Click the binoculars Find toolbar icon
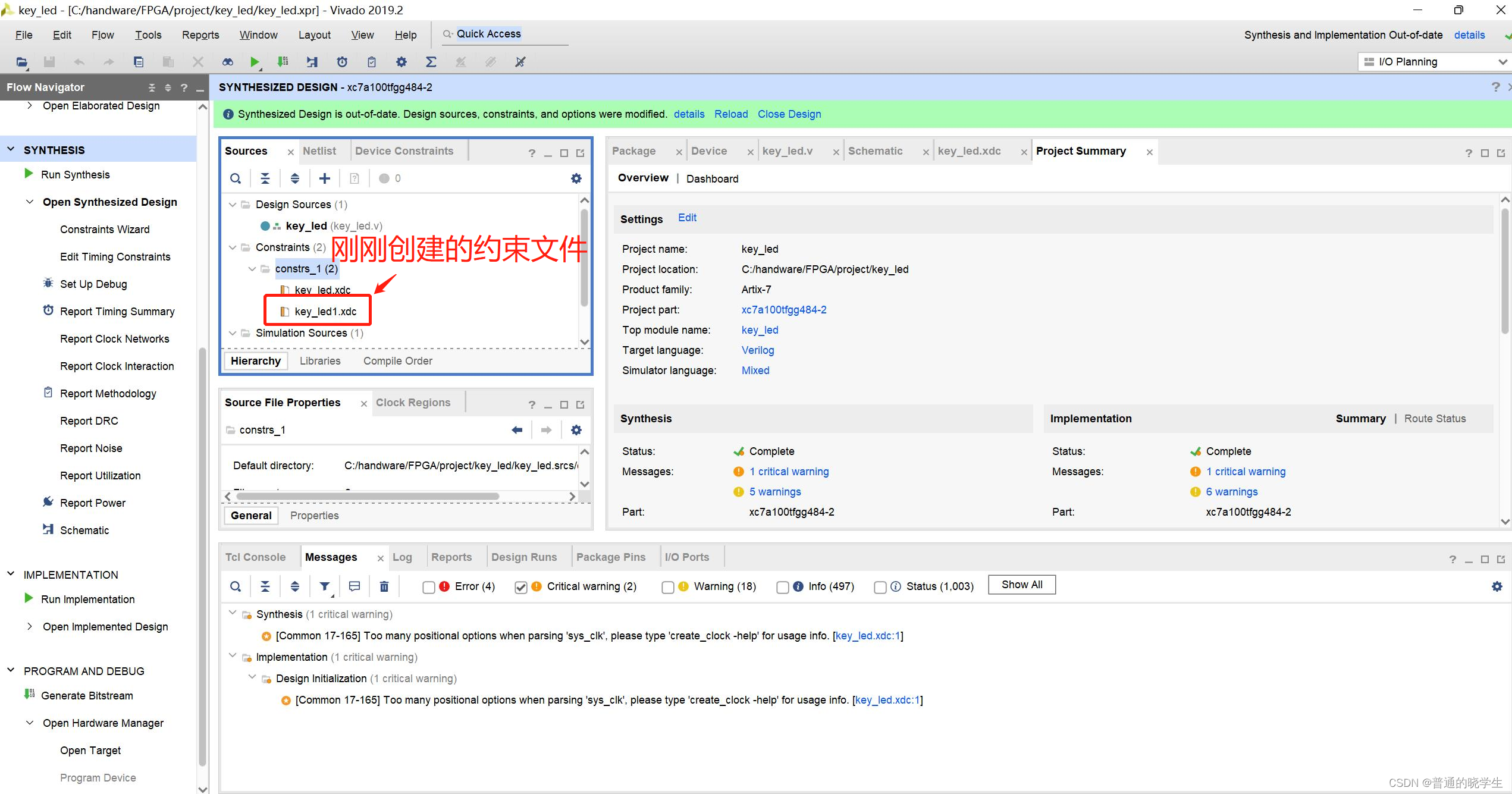The height and width of the screenshot is (794, 1512). click(x=227, y=62)
